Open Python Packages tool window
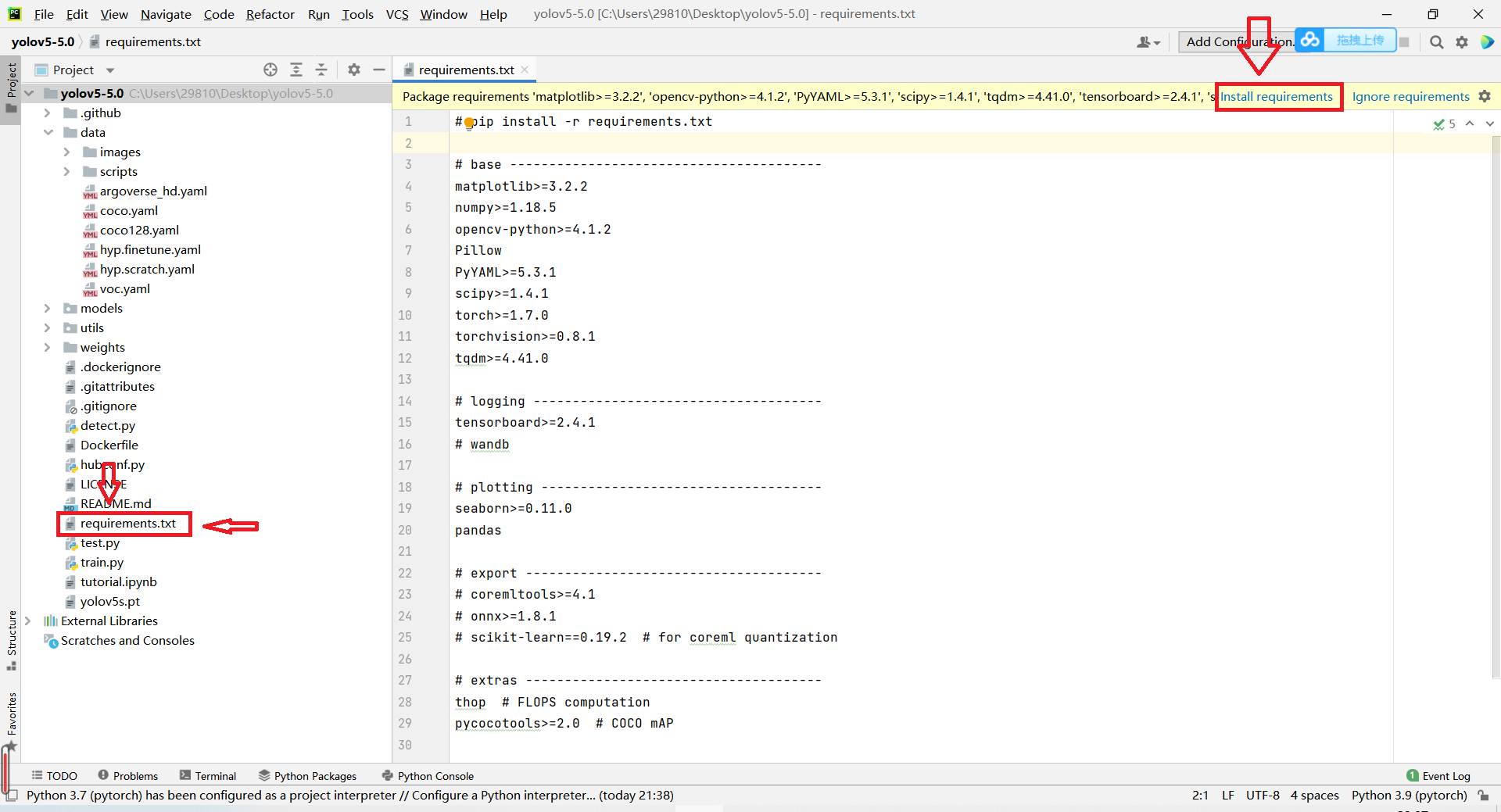Image resolution: width=1501 pixels, height=812 pixels. [x=307, y=776]
